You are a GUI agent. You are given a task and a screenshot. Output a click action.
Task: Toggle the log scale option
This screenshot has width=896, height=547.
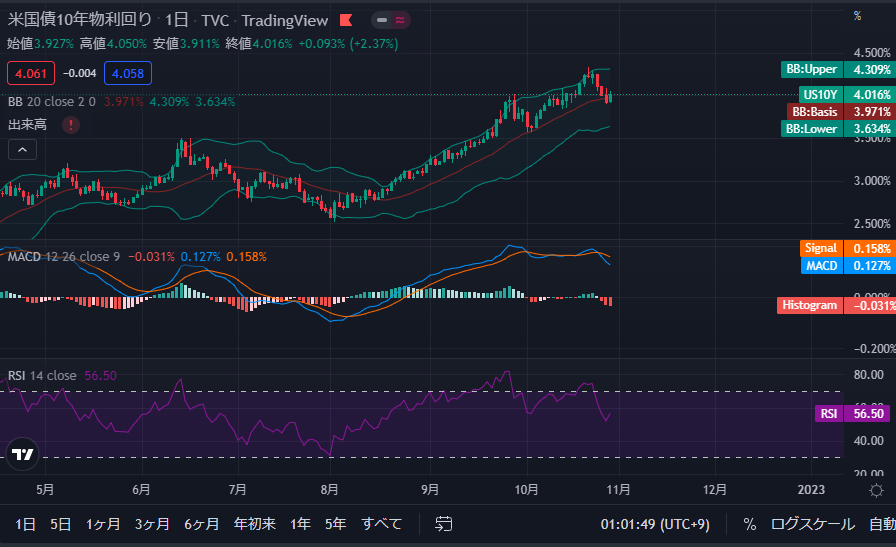(x=812, y=524)
